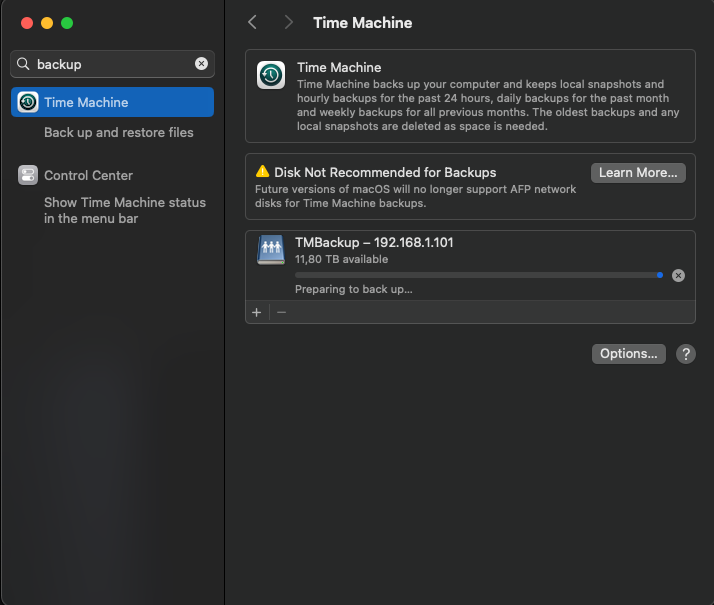The image size is (714, 605).
Task: Select Time Machine in the sidebar
Action: (x=112, y=102)
